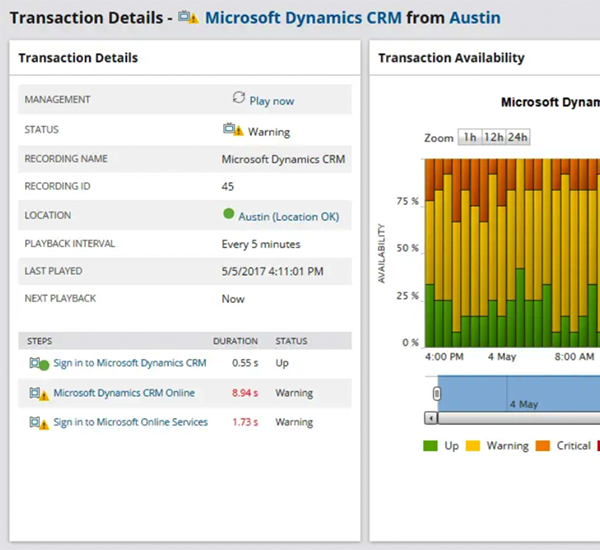Click the green Location OK status dot

(228, 214)
